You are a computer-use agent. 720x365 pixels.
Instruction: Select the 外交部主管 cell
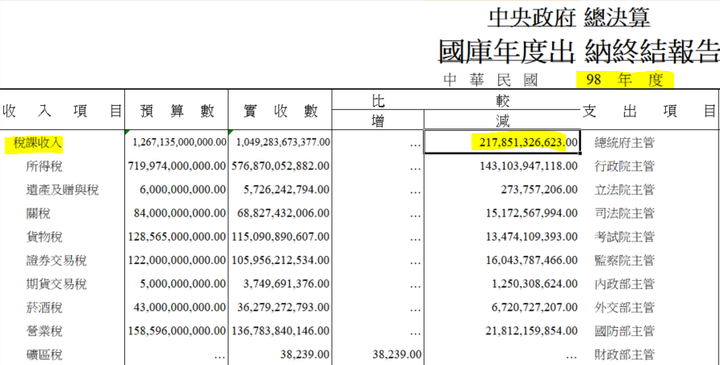(624, 308)
